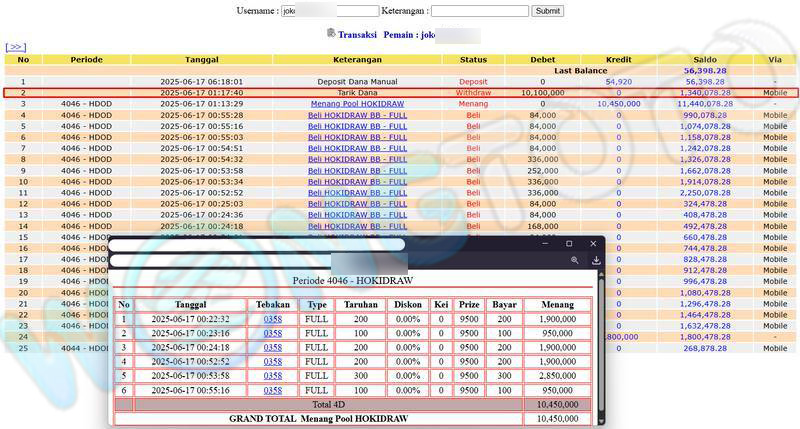Open the Menang Pool HOKIDRAW link
Viewport: 800px width, 429px height.
(x=357, y=104)
